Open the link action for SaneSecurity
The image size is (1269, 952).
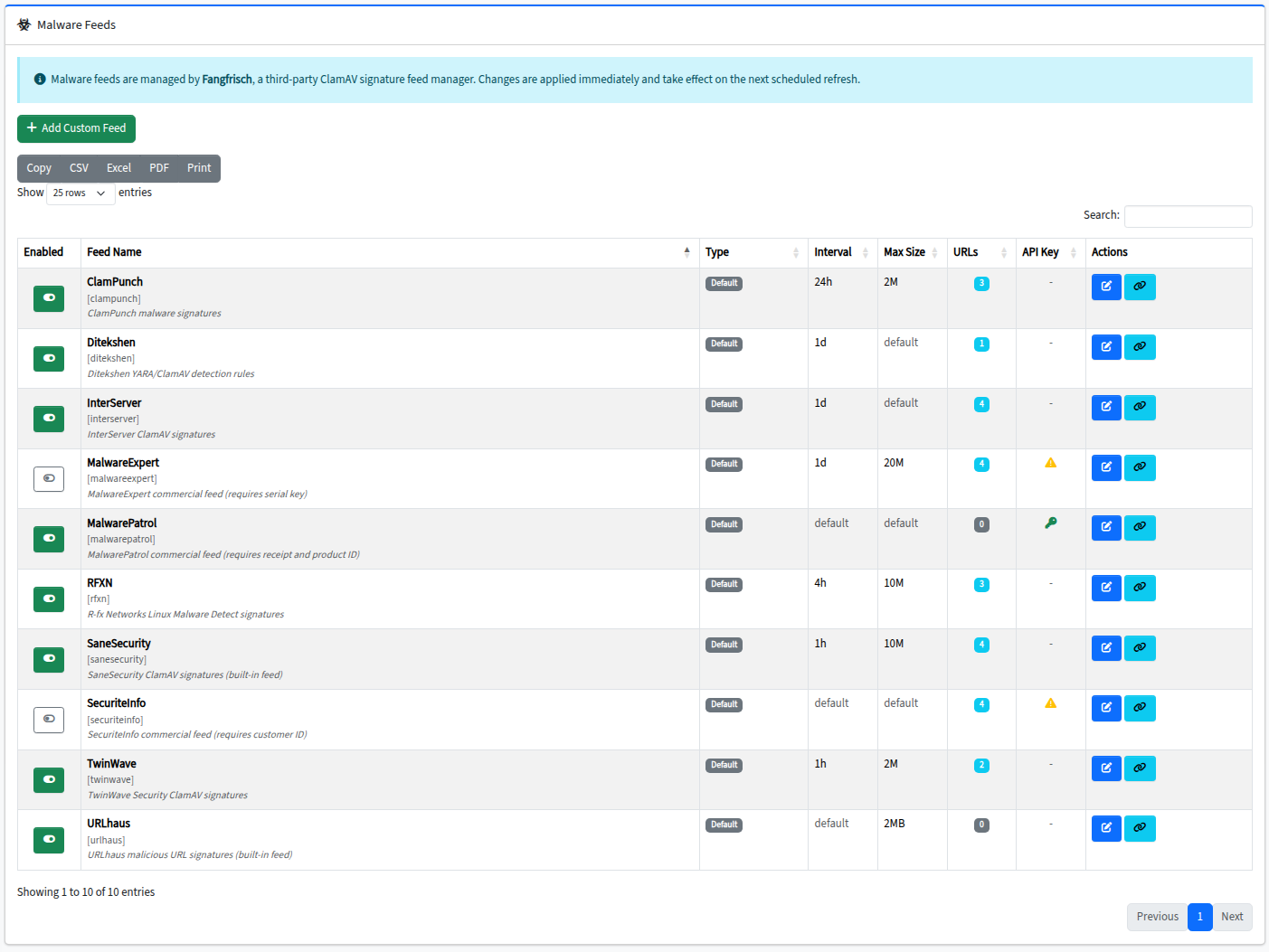tap(1140, 648)
